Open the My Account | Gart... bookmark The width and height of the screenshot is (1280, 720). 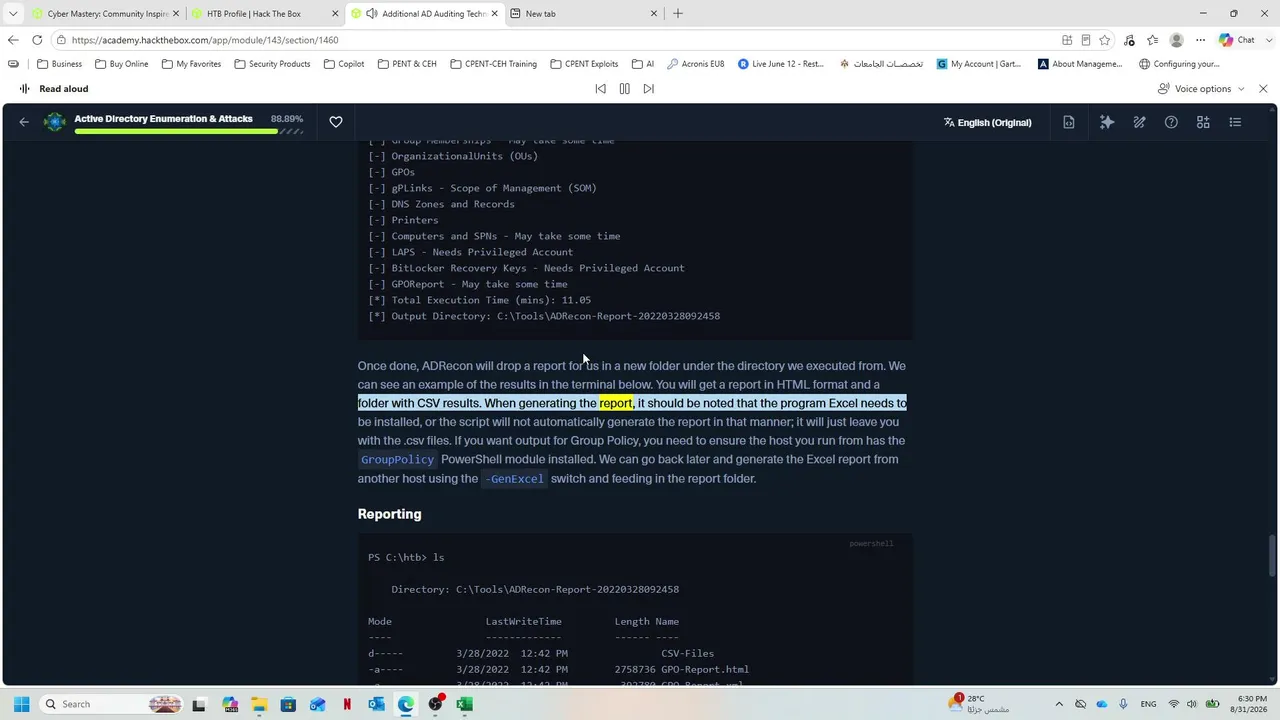[979, 64]
